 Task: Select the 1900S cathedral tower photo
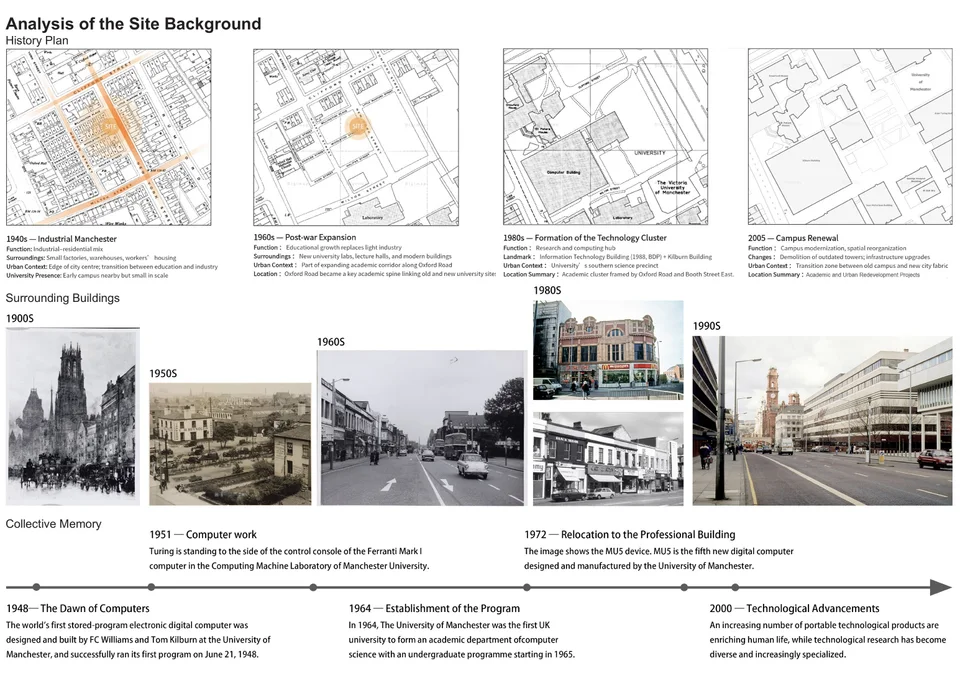pos(73,416)
